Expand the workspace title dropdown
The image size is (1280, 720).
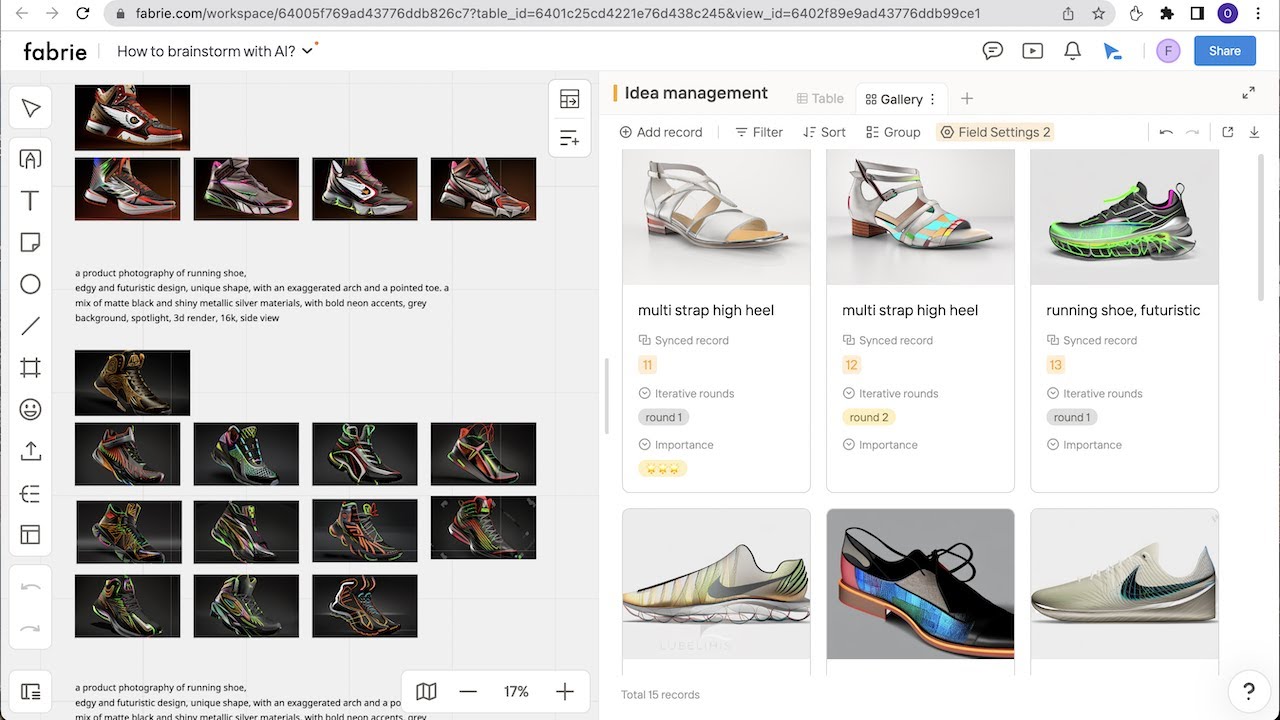click(308, 51)
